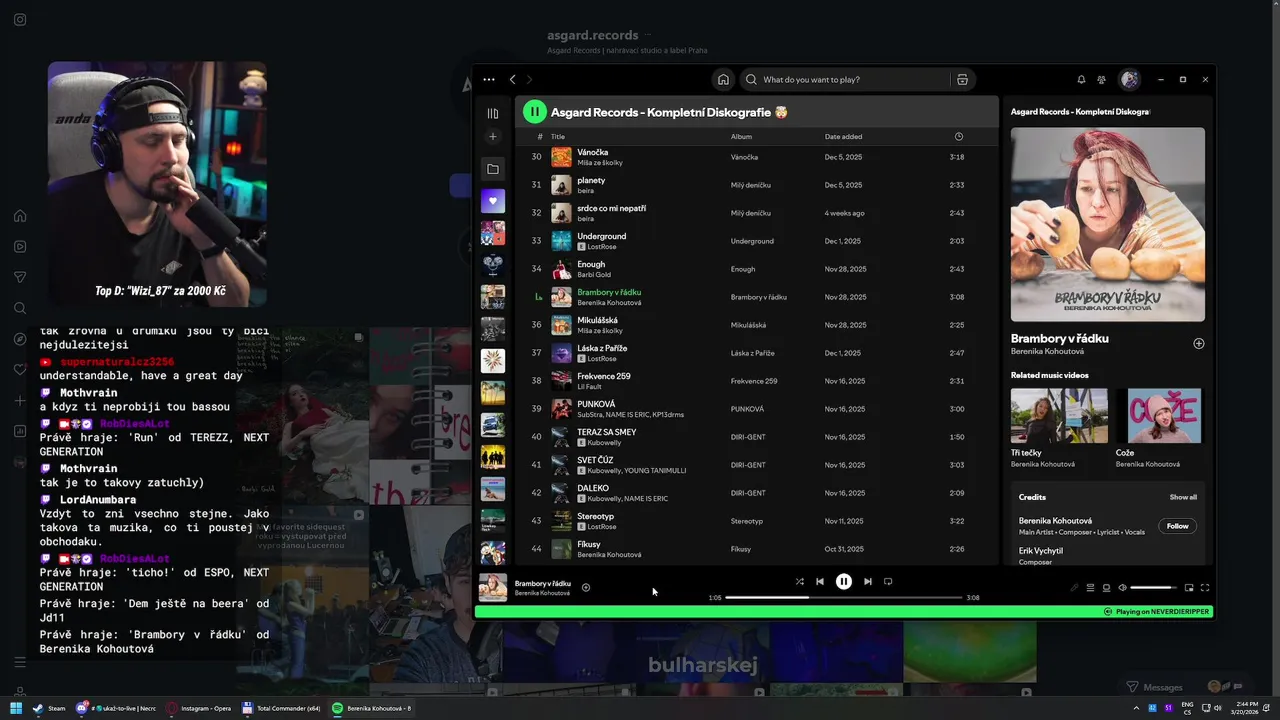Open the Windows Start button
Viewport: 1280px width, 720px height.
point(16,708)
